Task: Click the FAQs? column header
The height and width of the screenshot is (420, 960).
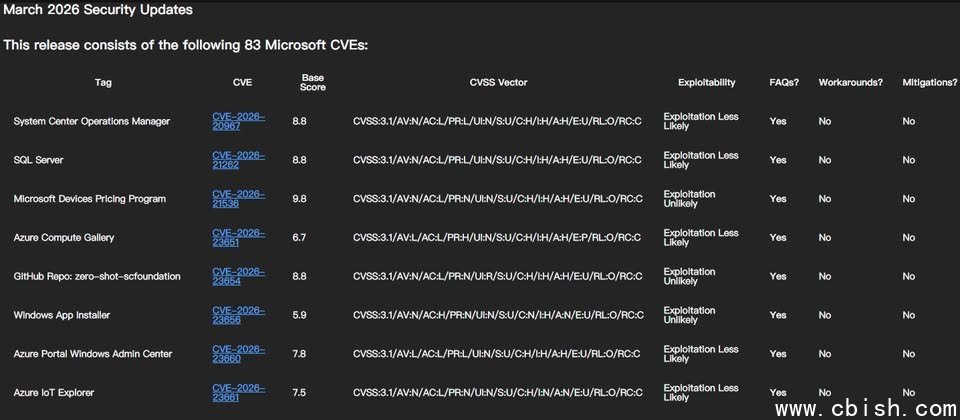Action: pyautogui.click(x=784, y=82)
